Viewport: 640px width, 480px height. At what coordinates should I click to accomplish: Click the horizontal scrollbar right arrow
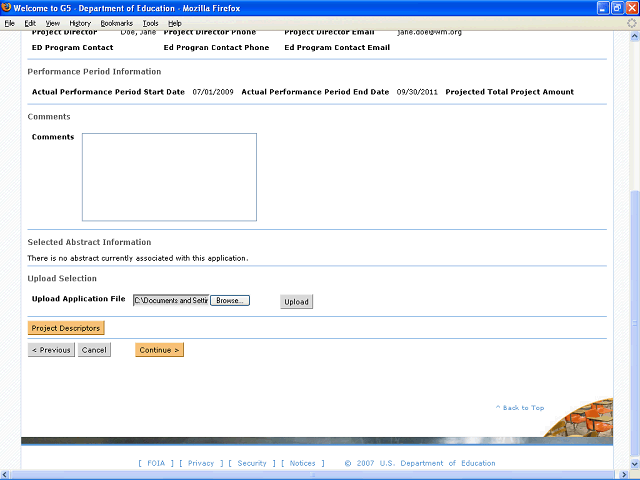click(624, 475)
